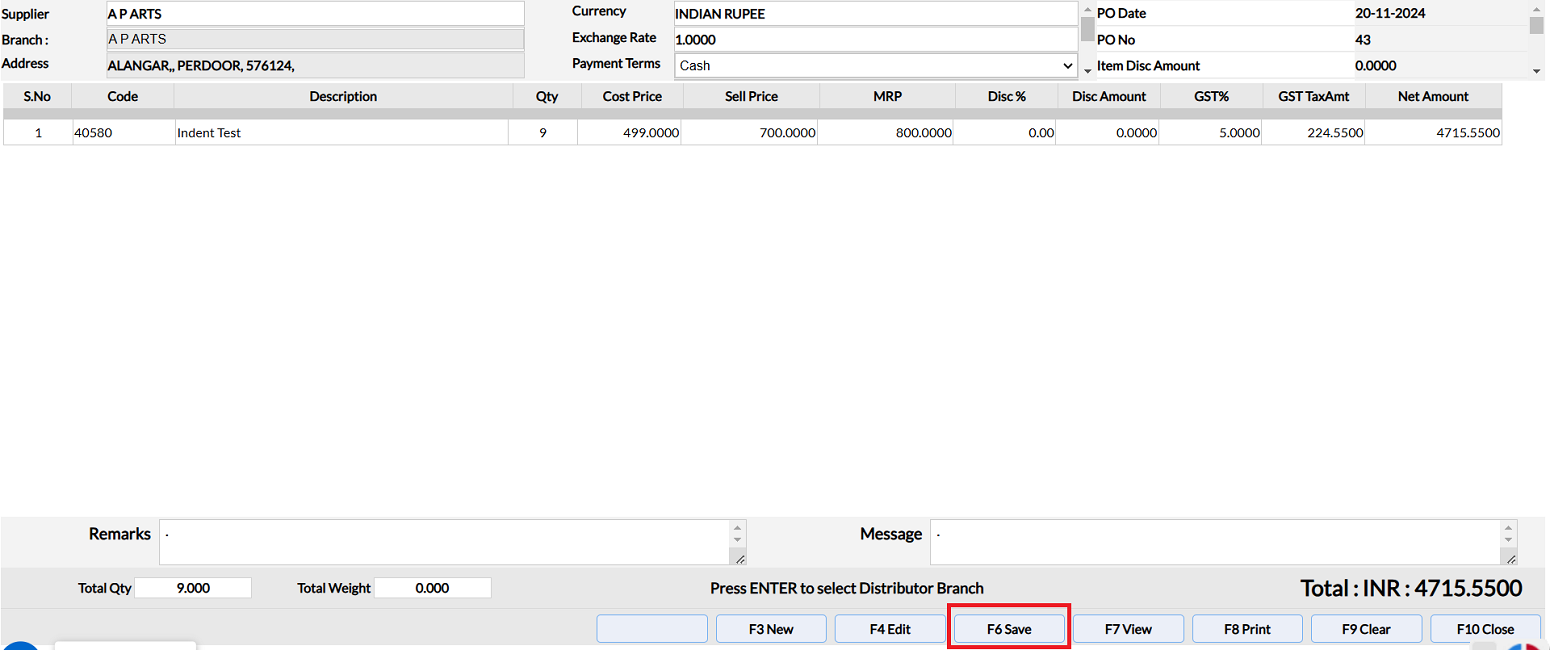The width and height of the screenshot is (1550, 650).
Task: Click the Remarks up spinner arrow
Action: pos(738,527)
